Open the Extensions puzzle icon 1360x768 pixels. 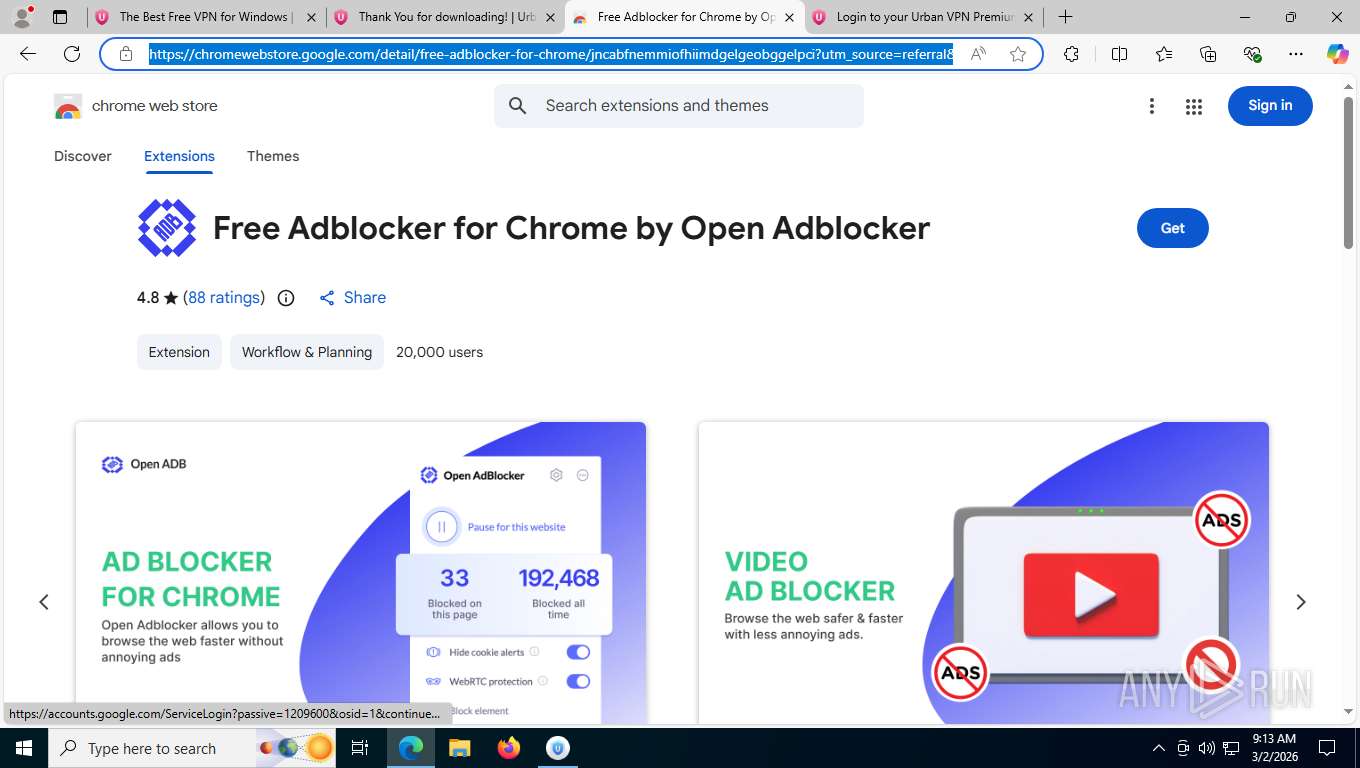(1071, 54)
